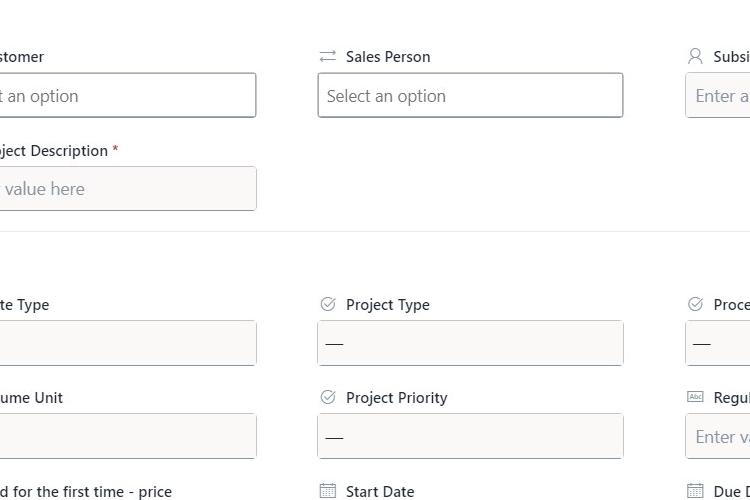
Task: Focus the Subsi Enter a text field
Action: pos(717,95)
